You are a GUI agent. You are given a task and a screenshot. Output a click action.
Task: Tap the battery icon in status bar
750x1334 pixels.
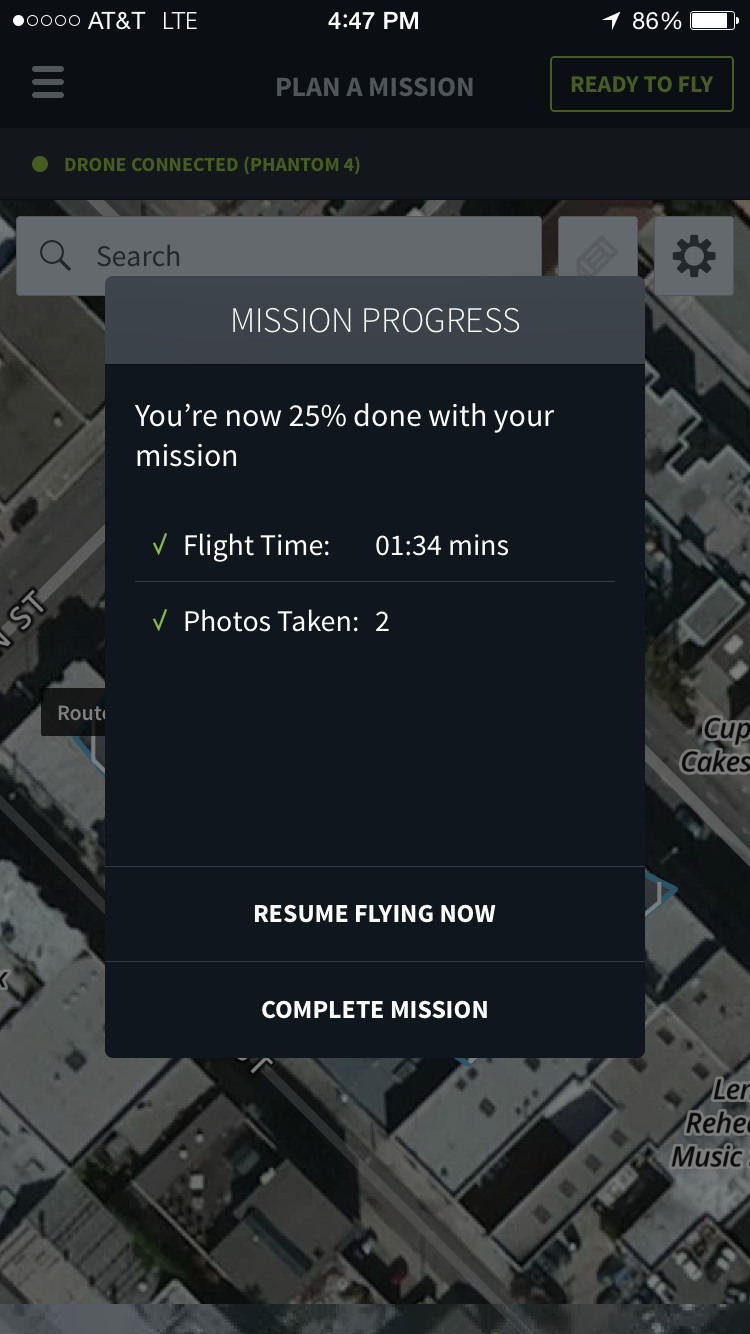(x=714, y=20)
